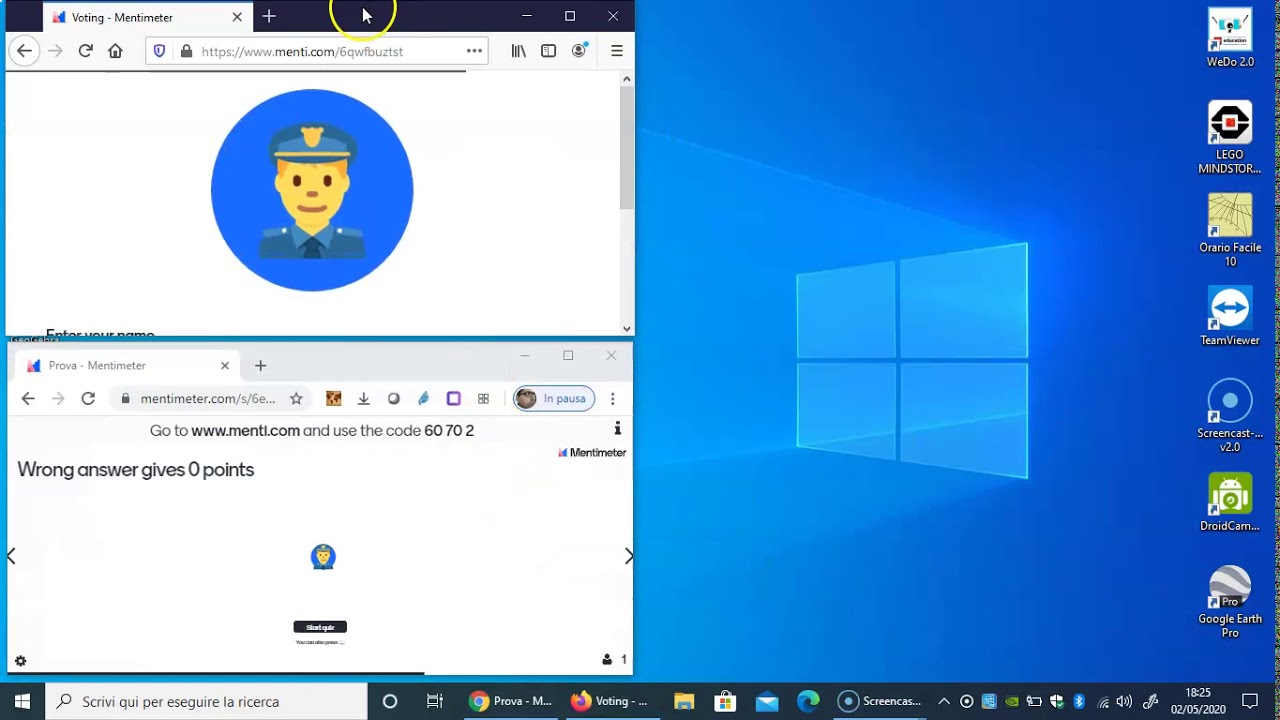This screenshot has height=720, width=1280.
Task: Click the Mentimeter info icon
Action: pos(617,429)
